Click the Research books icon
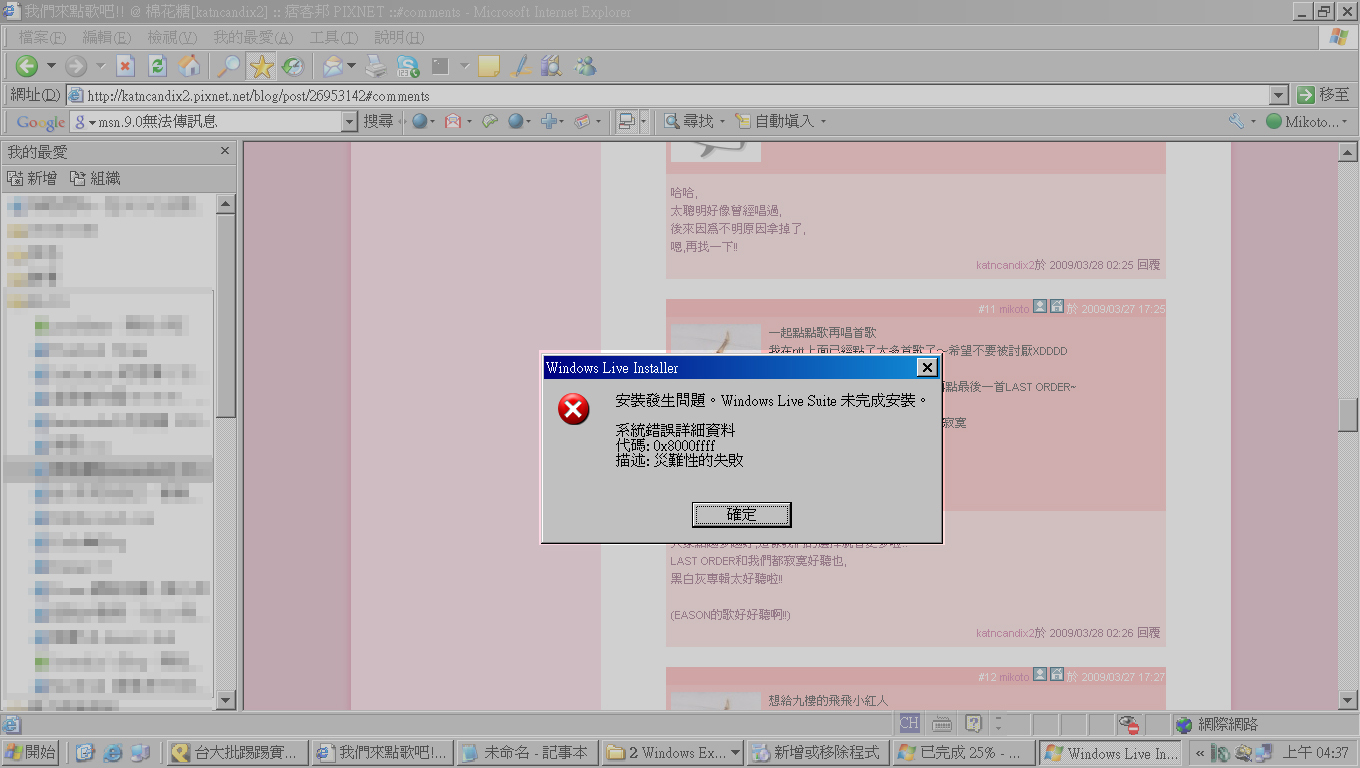This screenshot has height=768, width=1360. click(x=552, y=66)
